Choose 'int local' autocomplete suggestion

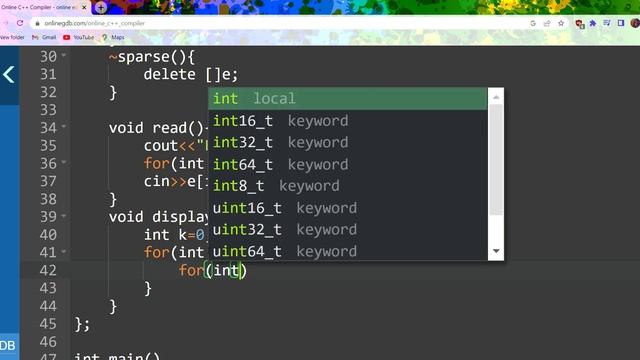tap(348, 99)
